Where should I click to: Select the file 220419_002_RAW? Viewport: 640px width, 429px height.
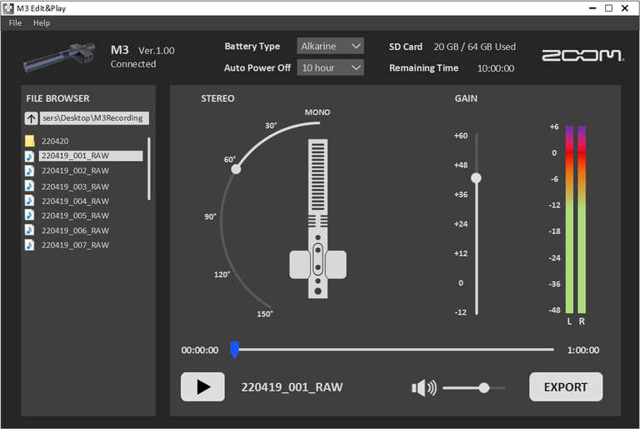click(x=75, y=171)
